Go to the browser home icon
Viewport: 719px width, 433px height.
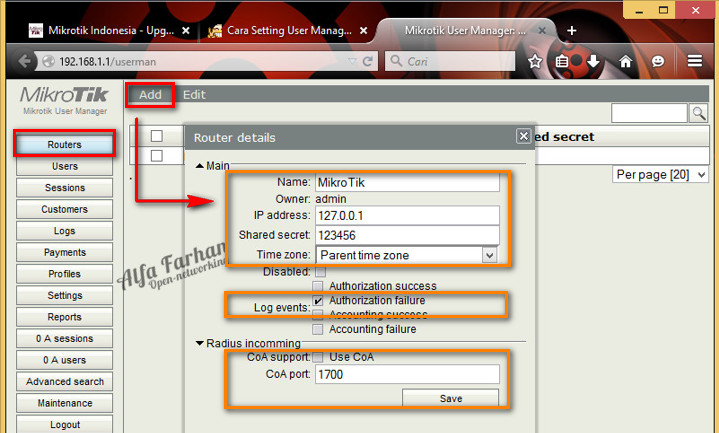coord(625,61)
